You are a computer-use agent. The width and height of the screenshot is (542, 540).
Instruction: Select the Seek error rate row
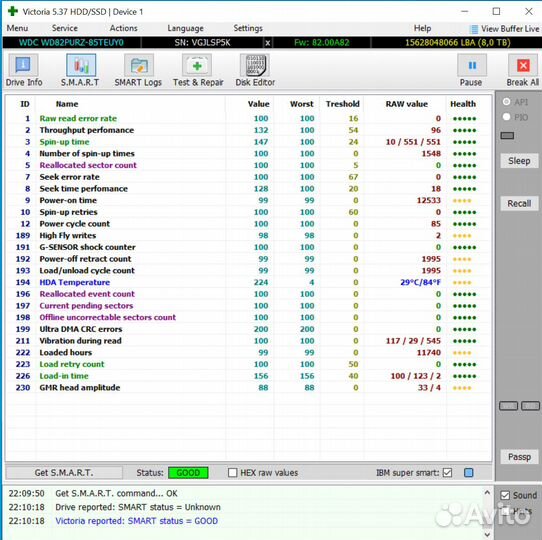coord(248,177)
